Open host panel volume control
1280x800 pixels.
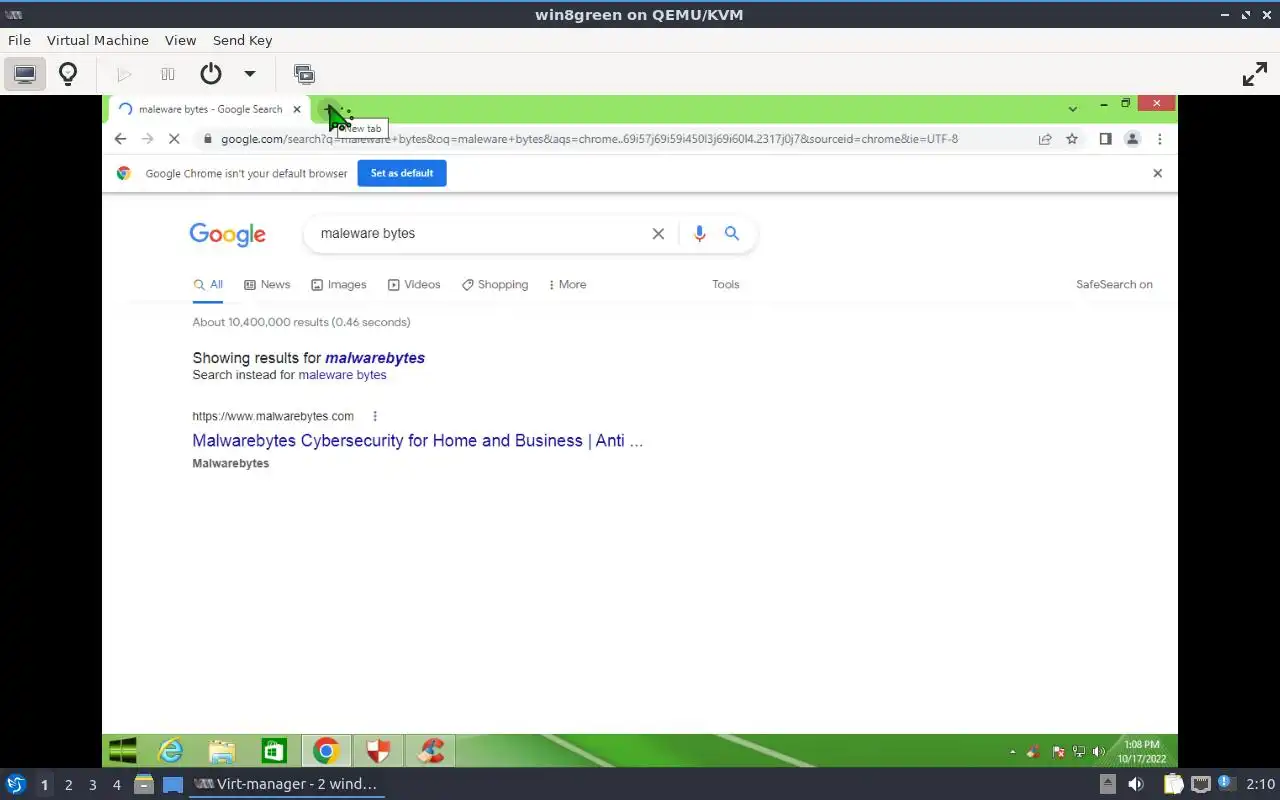[1136, 784]
